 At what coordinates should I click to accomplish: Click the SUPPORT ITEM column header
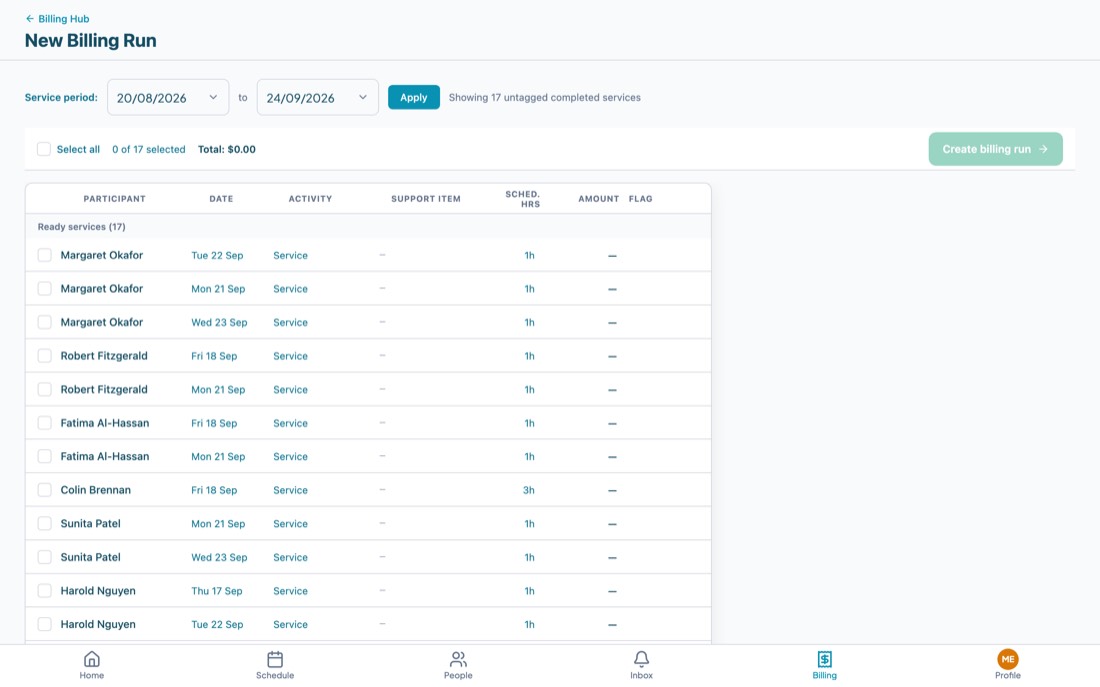(x=426, y=199)
